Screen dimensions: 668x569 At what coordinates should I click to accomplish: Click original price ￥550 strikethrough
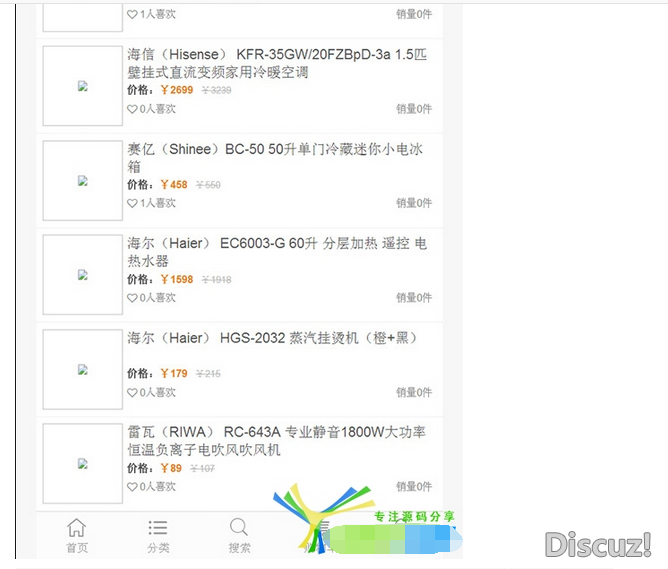point(208,185)
